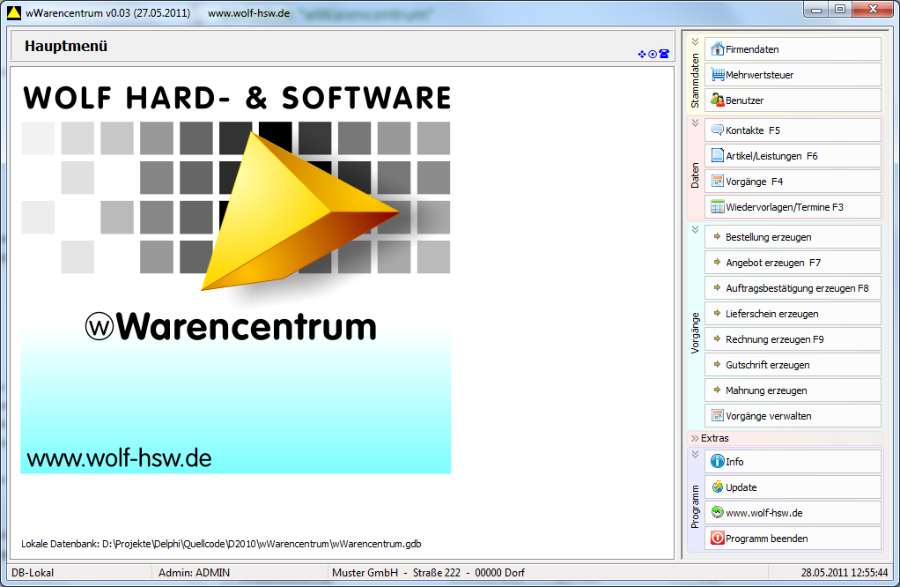
Task: Click the Artikel/Leistungen document icon
Action: 717,156
